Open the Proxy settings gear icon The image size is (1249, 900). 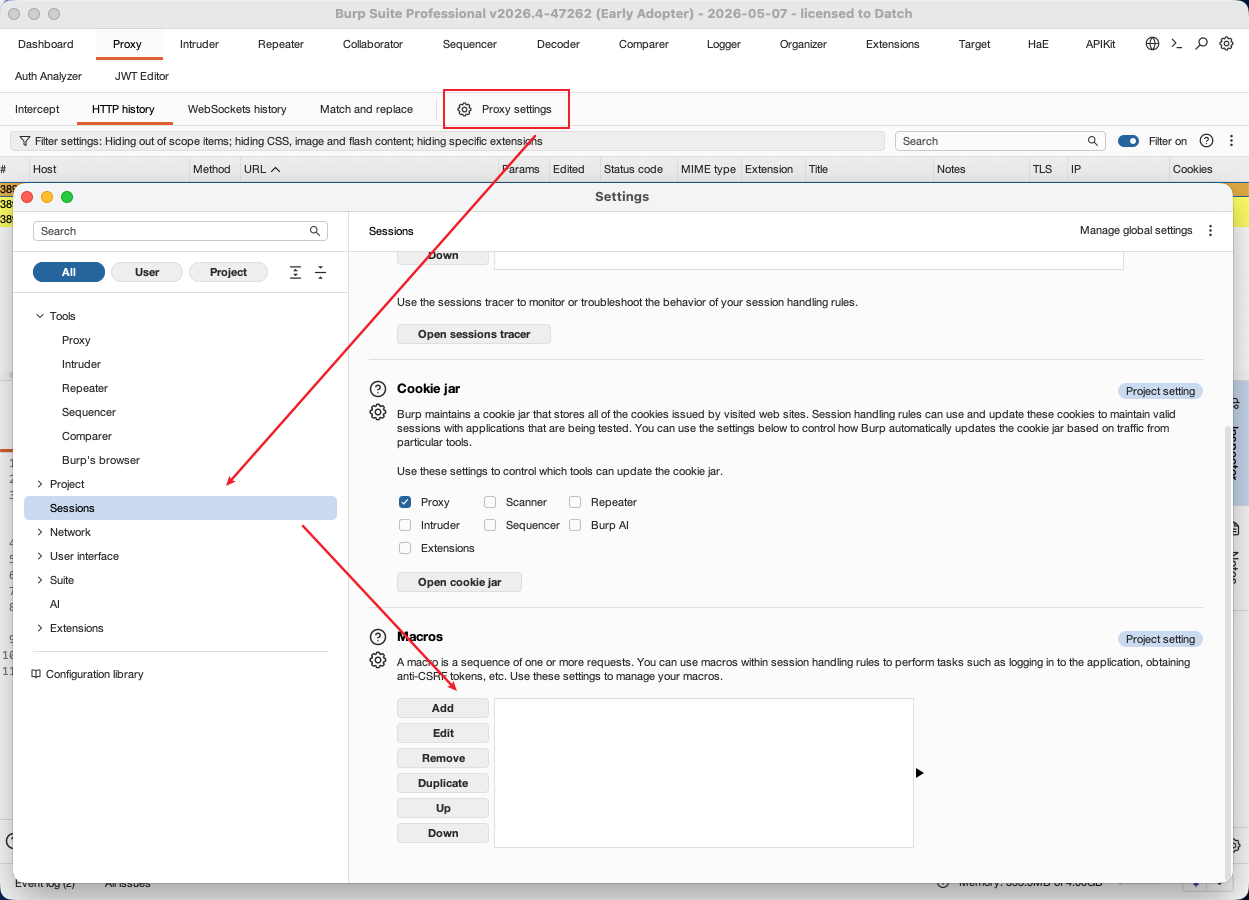pos(464,109)
